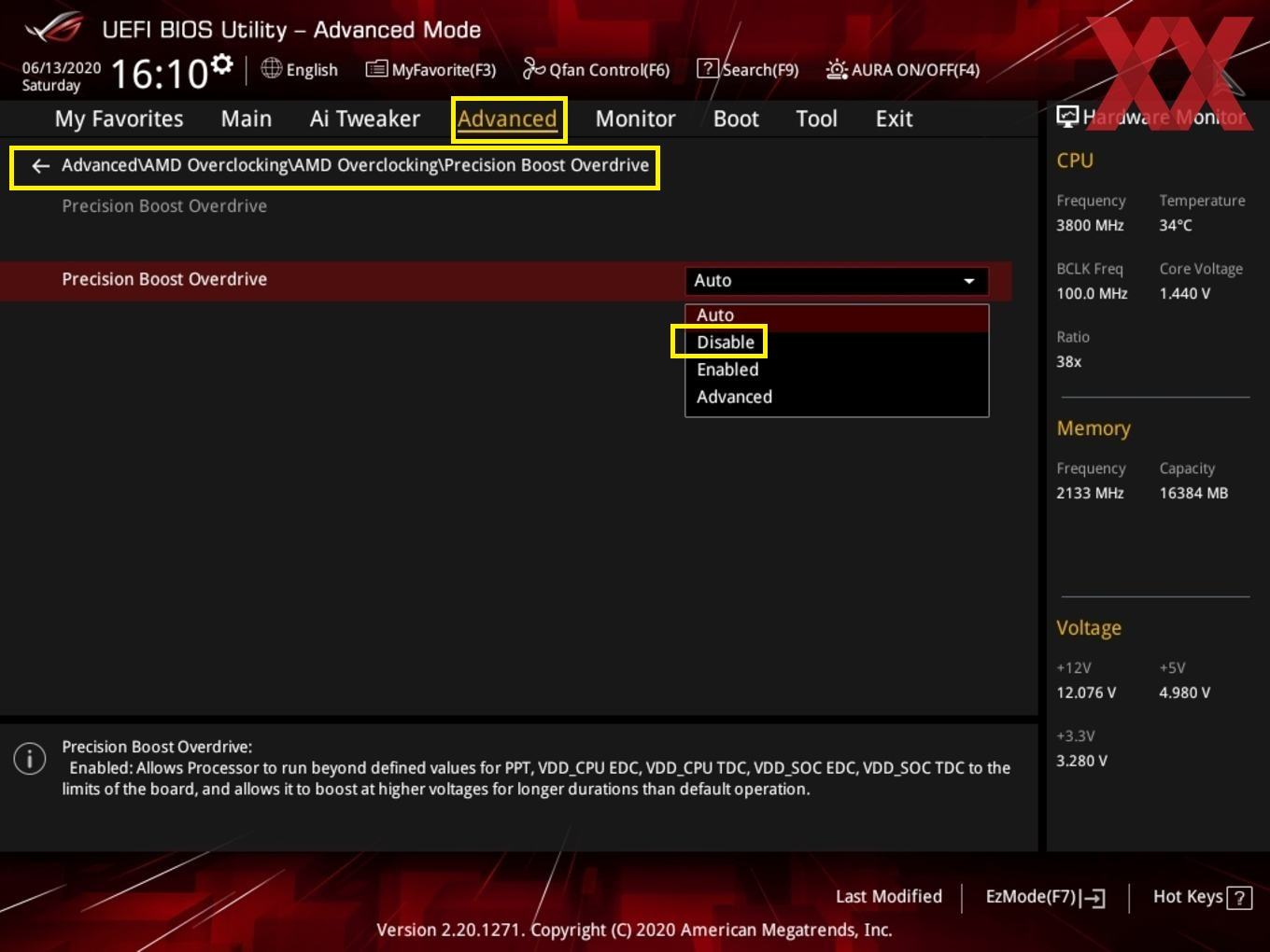Image resolution: width=1270 pixels, height=952 pixels.
Task: Click the +5V 4.980 V reading
Action: 1184,693
